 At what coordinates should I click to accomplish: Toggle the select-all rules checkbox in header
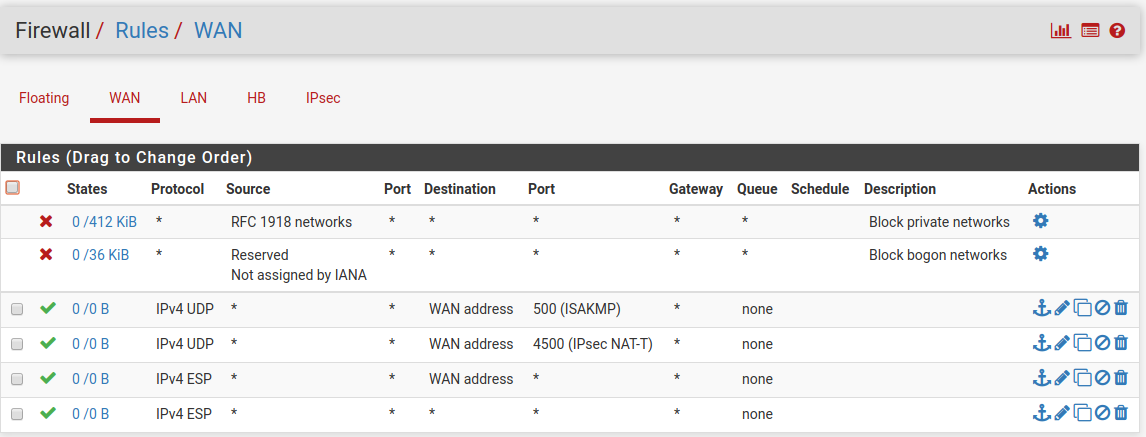pyautogui.click(x=13, y=188)
